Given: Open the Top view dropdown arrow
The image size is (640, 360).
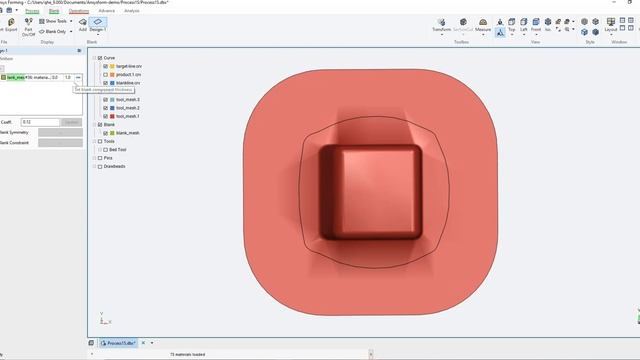Looking at the screenshot, I should [x=511, y=35].
